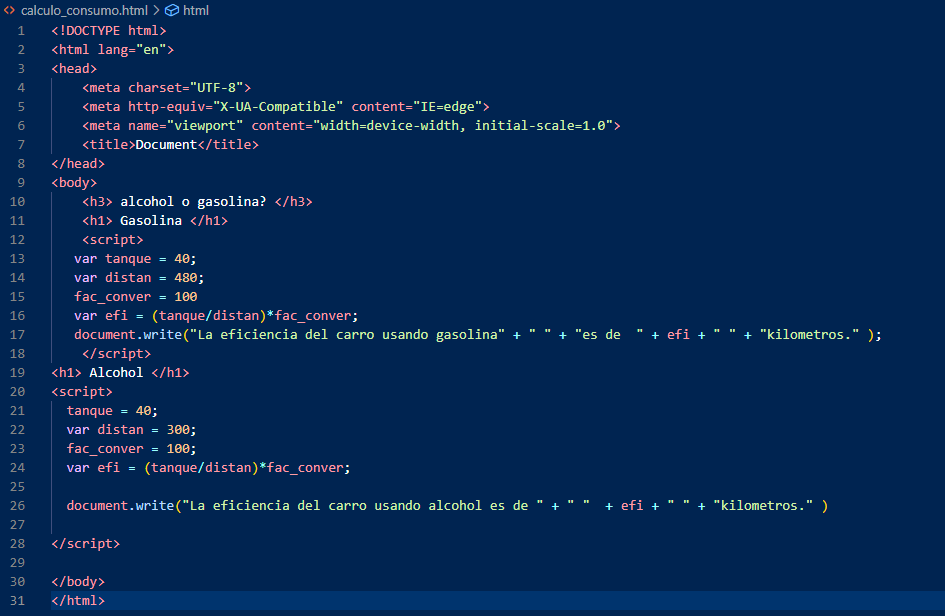
Task: Select line number 27 in the gutter
Action: pos(17,524)
